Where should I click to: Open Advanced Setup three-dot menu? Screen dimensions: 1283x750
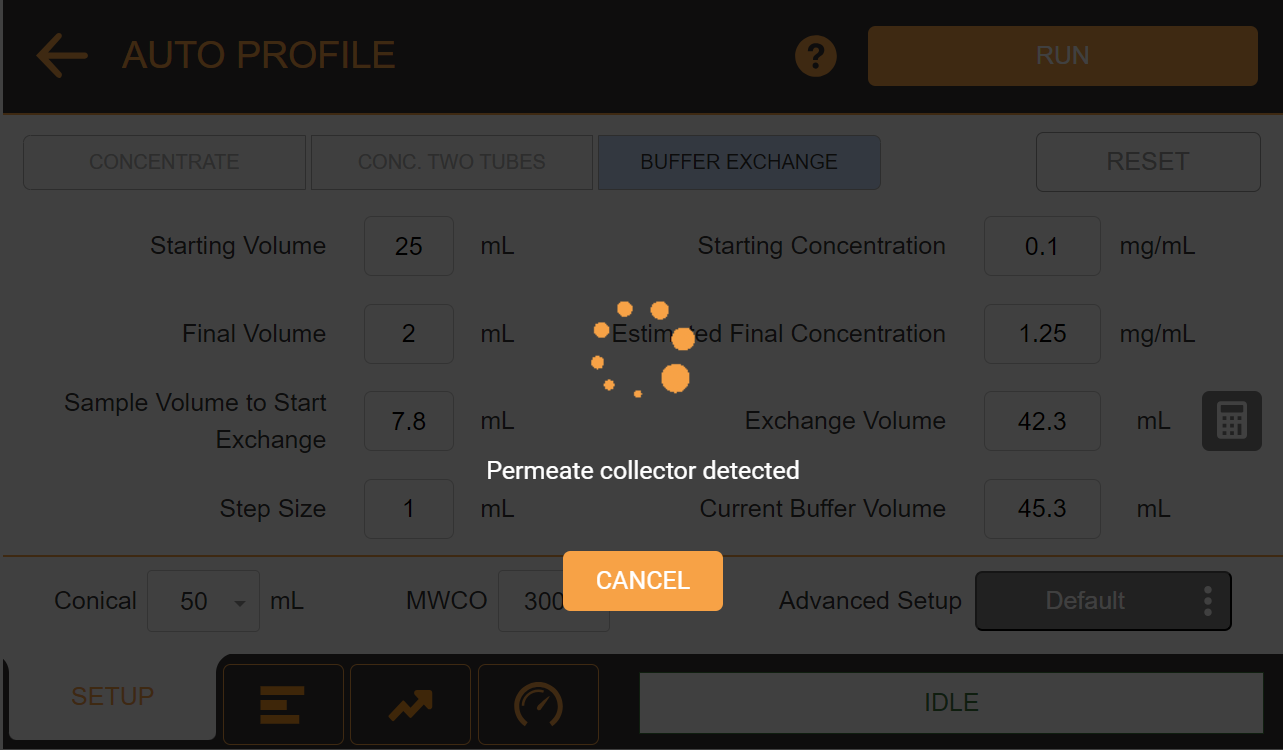pos(1208,601)
